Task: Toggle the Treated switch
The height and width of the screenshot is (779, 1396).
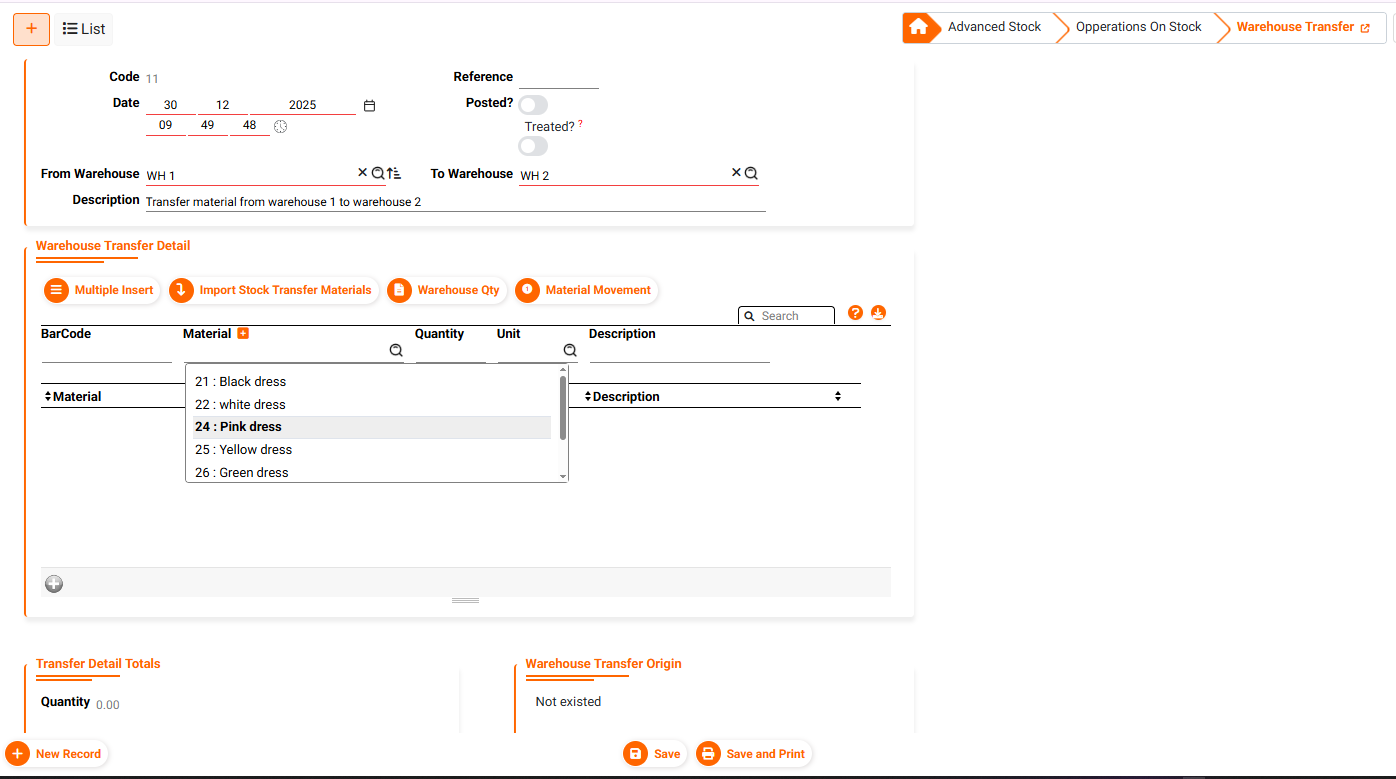Action: pos(533,146)
